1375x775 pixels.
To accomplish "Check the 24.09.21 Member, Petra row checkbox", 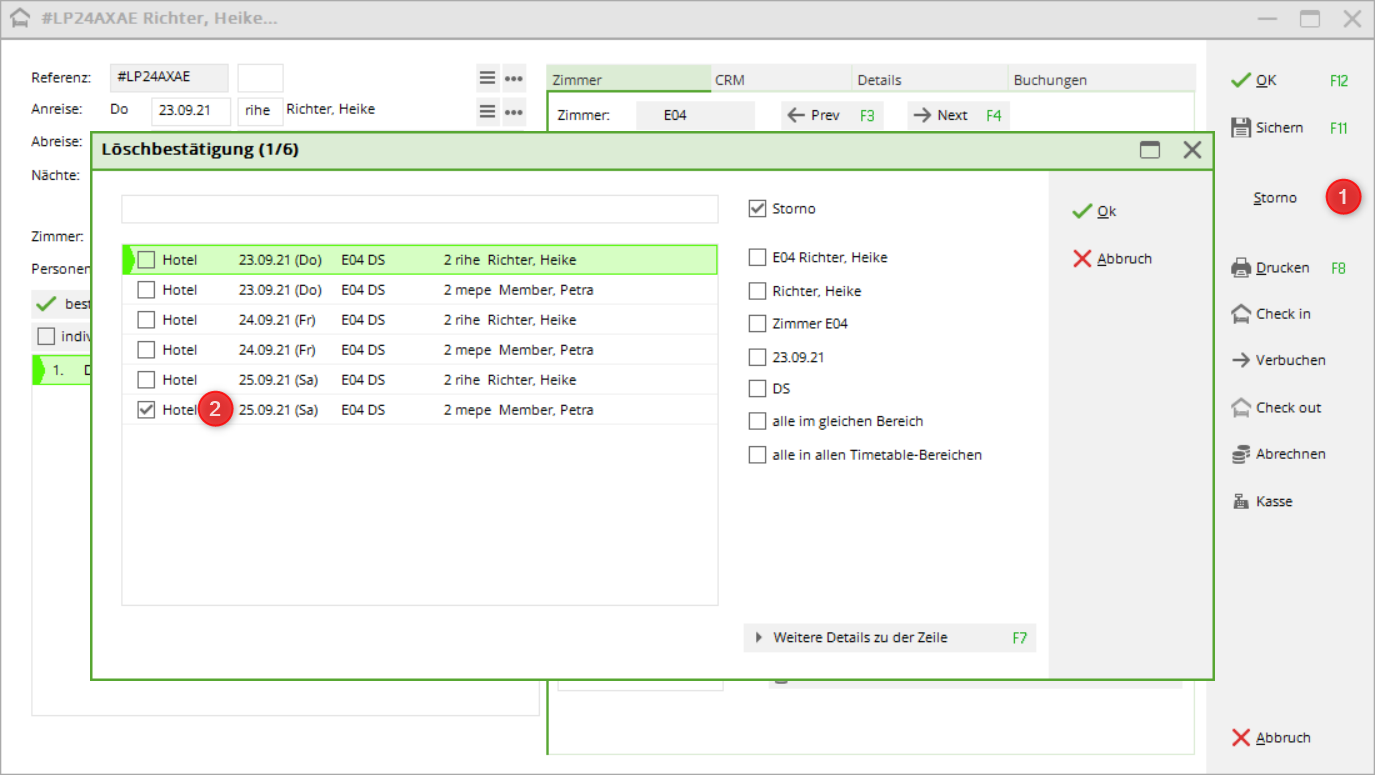I will pyautogui.click(x=146, y=350).
